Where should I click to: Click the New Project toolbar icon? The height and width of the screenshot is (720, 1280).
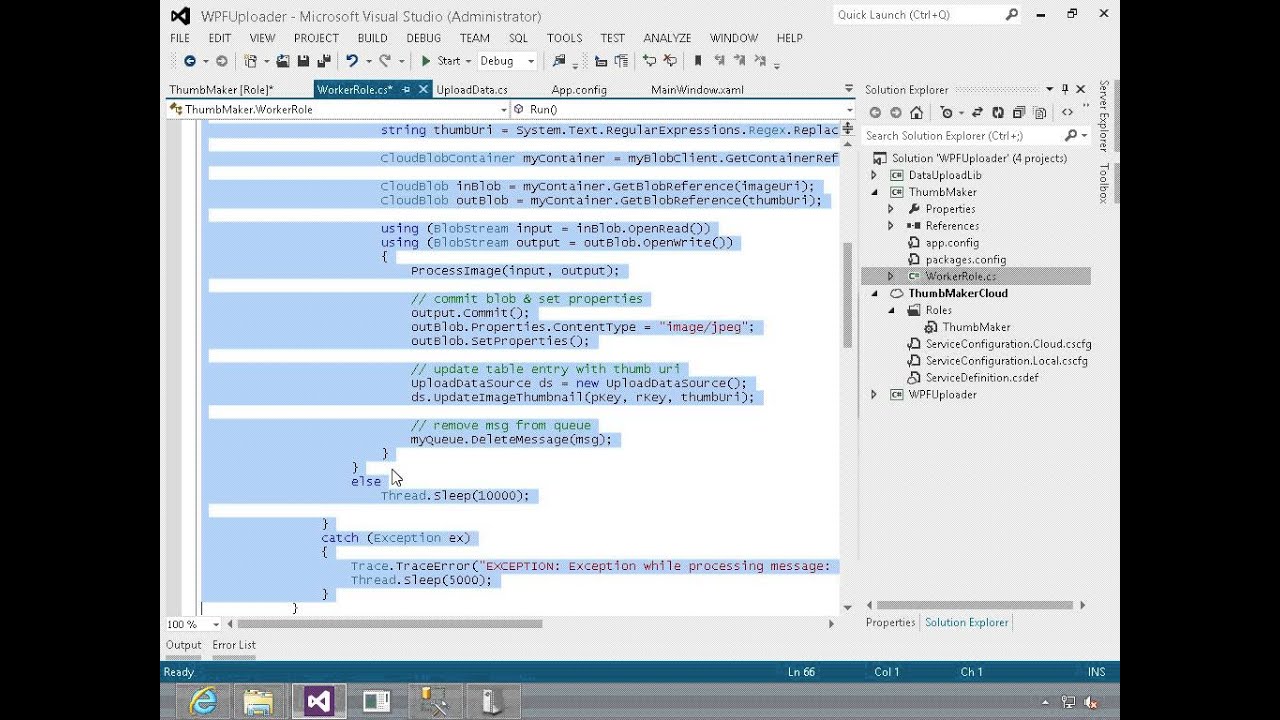click(x=251, y=61)
